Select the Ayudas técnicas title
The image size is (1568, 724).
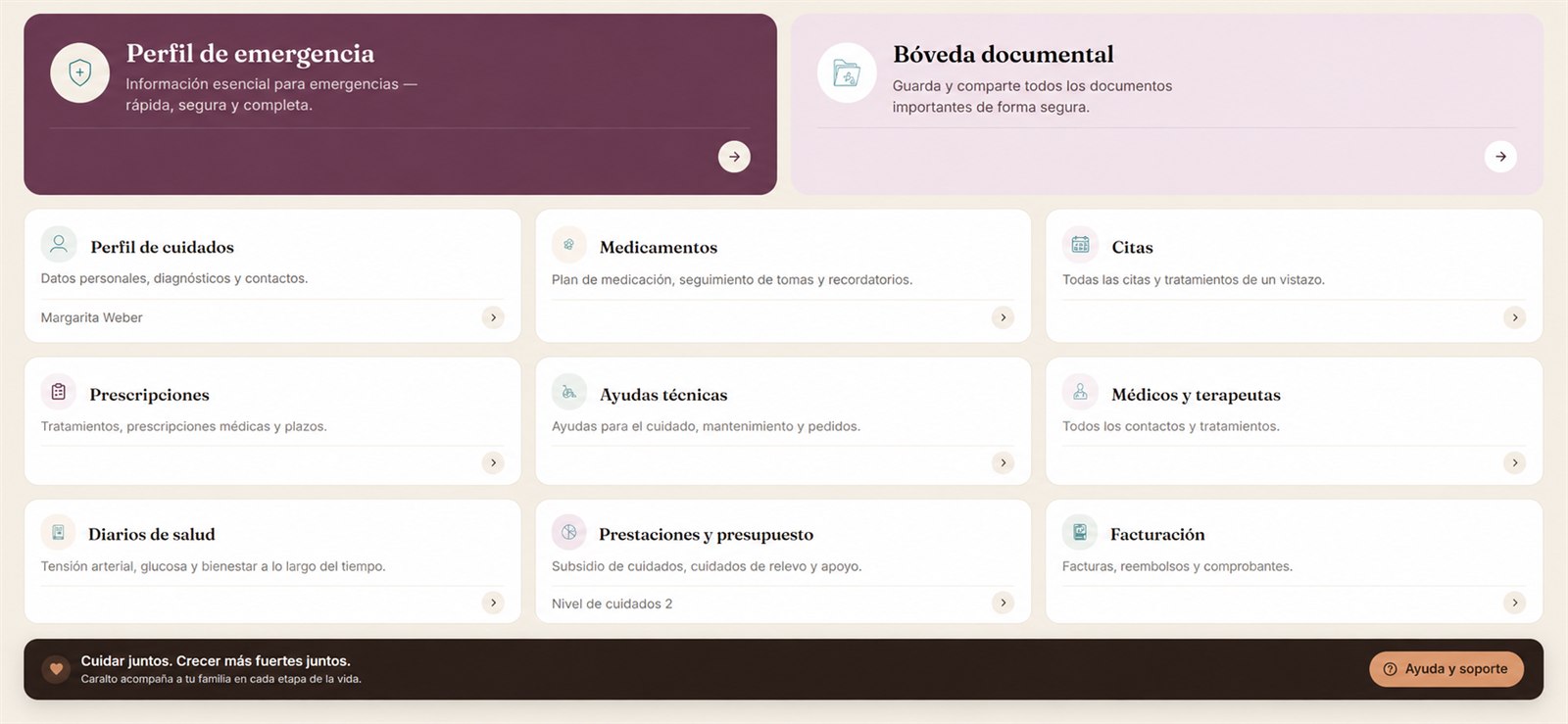click(x=663, y=395)
